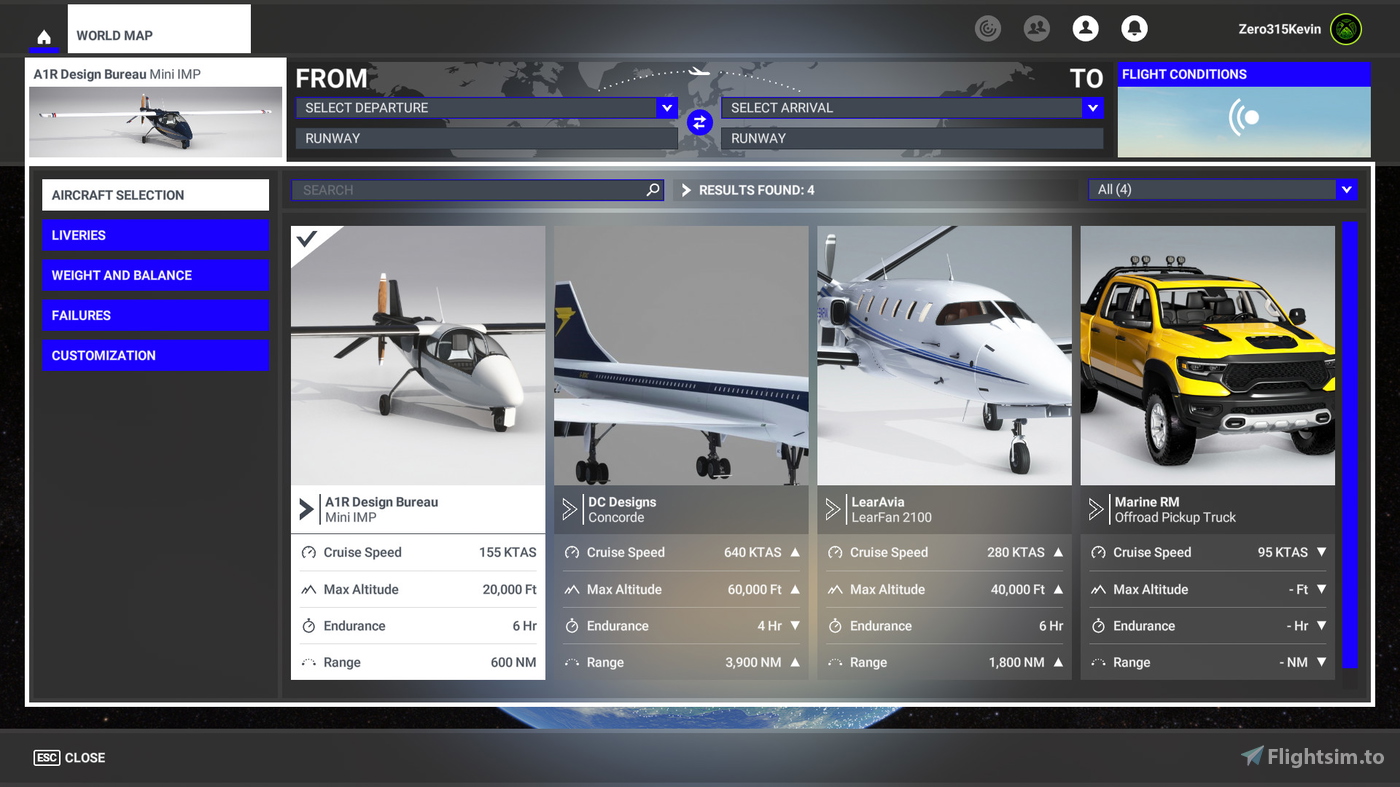Open the Liveries menu item
The height and width of the screenshot is (787, 1400).
point(155,235)
